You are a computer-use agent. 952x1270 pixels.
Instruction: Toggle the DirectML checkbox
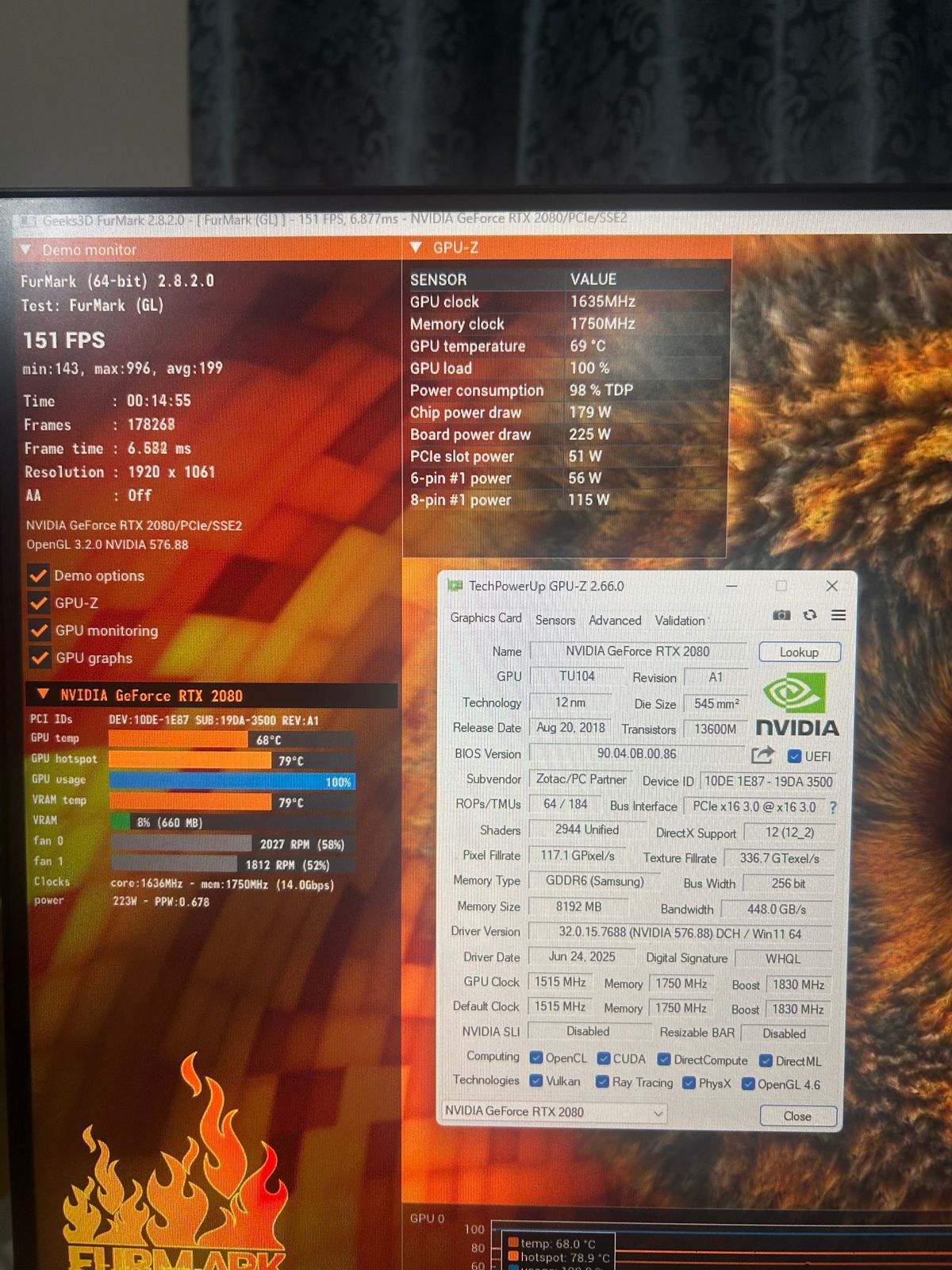tap(766, 1060)
